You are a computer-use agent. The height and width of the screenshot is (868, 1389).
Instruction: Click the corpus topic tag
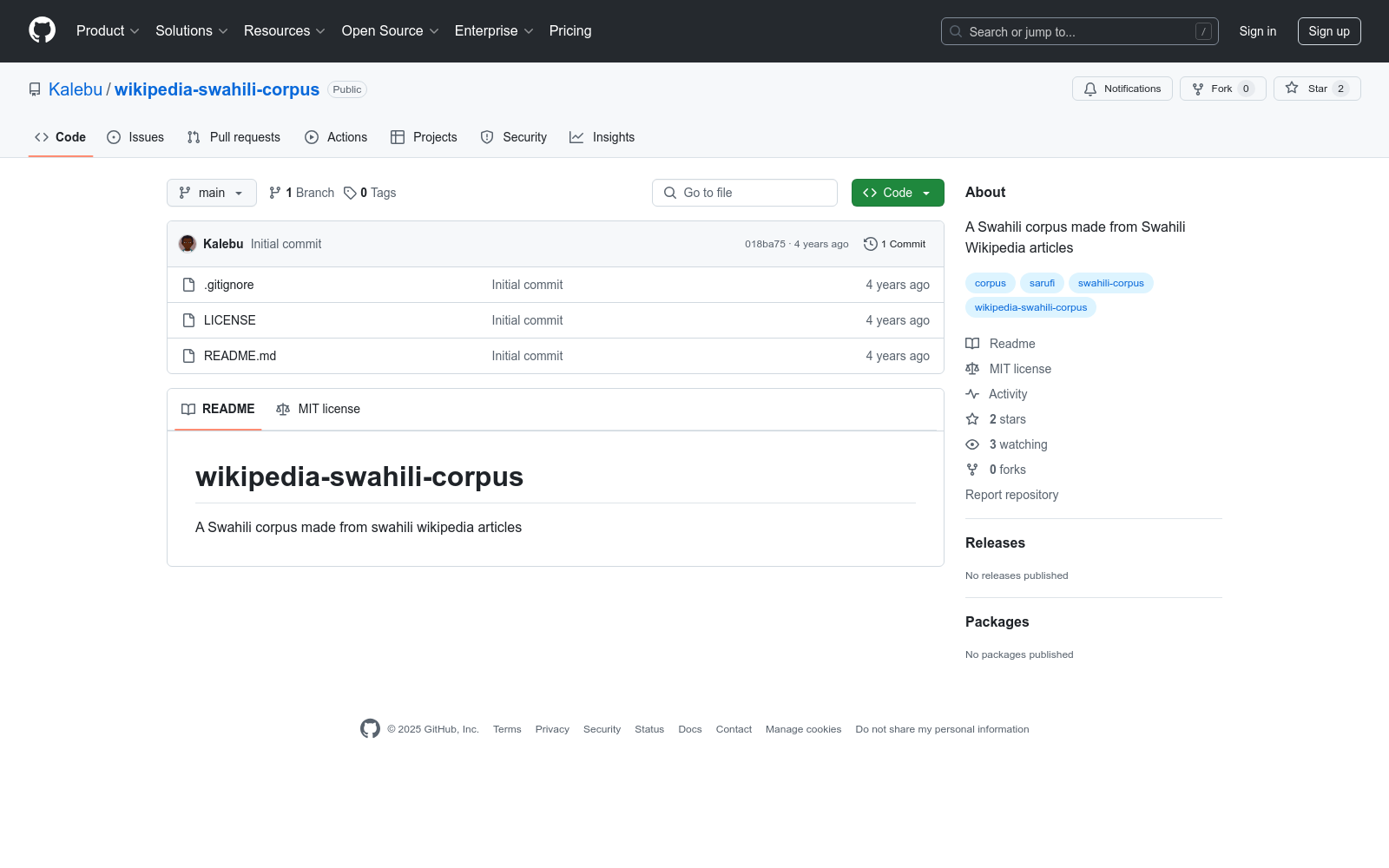click(x=990, y=283)
